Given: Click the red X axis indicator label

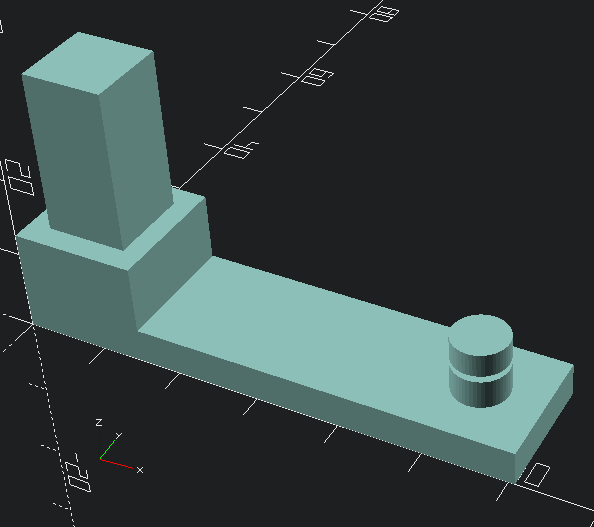Looking at the screenshot, I should [x=140, y=470].
